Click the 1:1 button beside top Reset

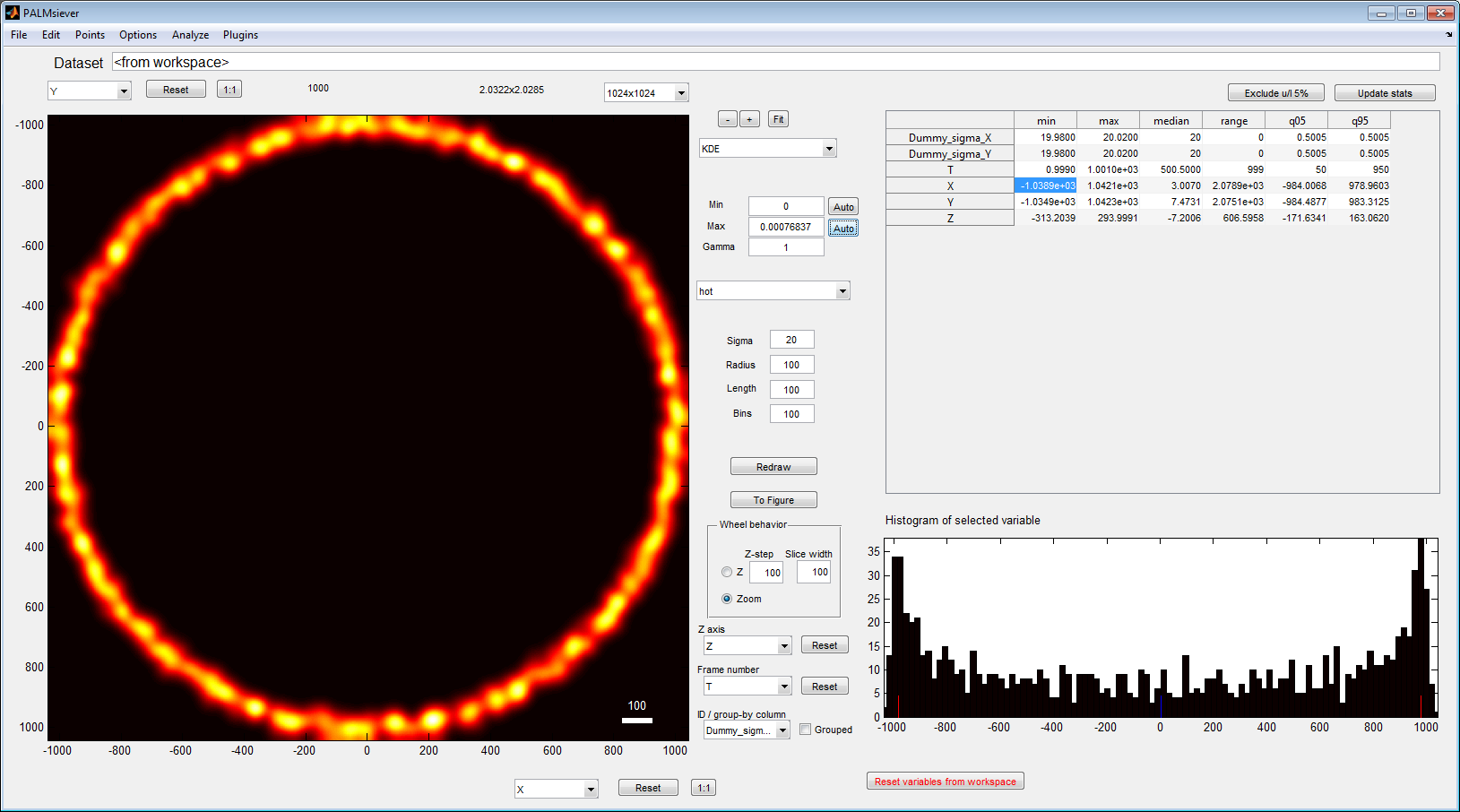(x=229, y=90)
